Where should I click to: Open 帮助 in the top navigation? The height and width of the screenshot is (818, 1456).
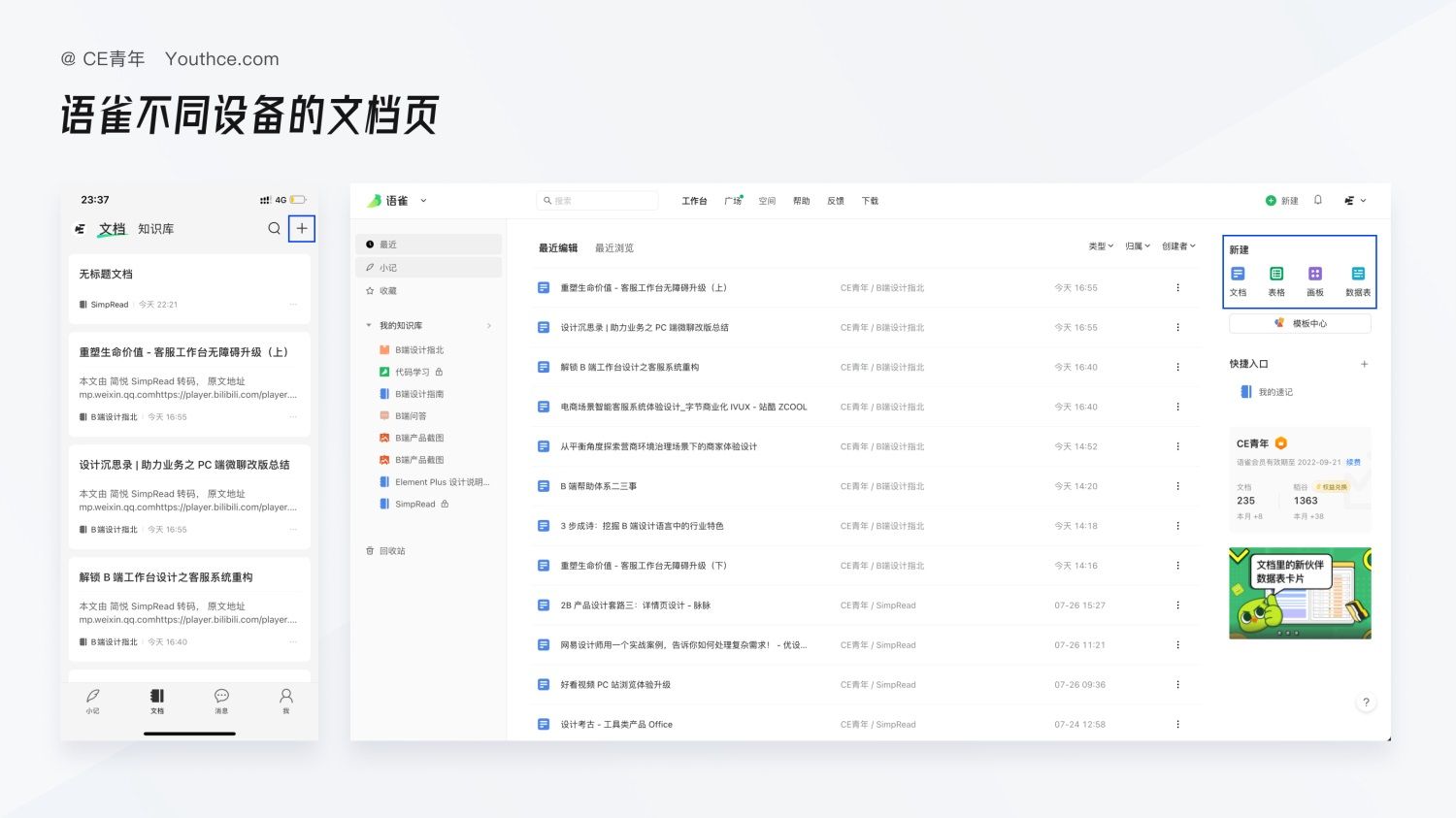pos(801,201)
